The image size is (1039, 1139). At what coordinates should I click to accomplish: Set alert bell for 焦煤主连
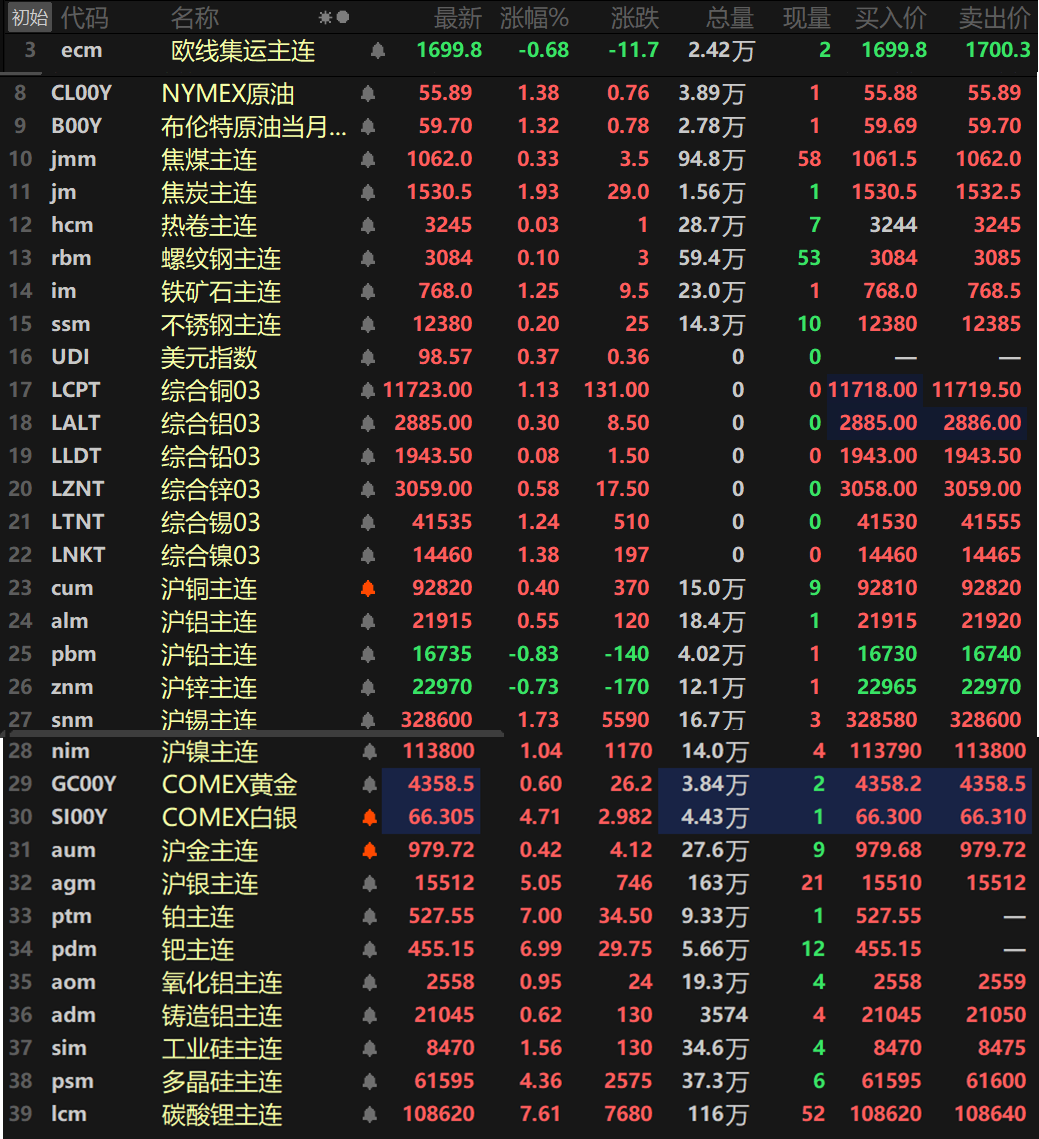pos(368,159)
